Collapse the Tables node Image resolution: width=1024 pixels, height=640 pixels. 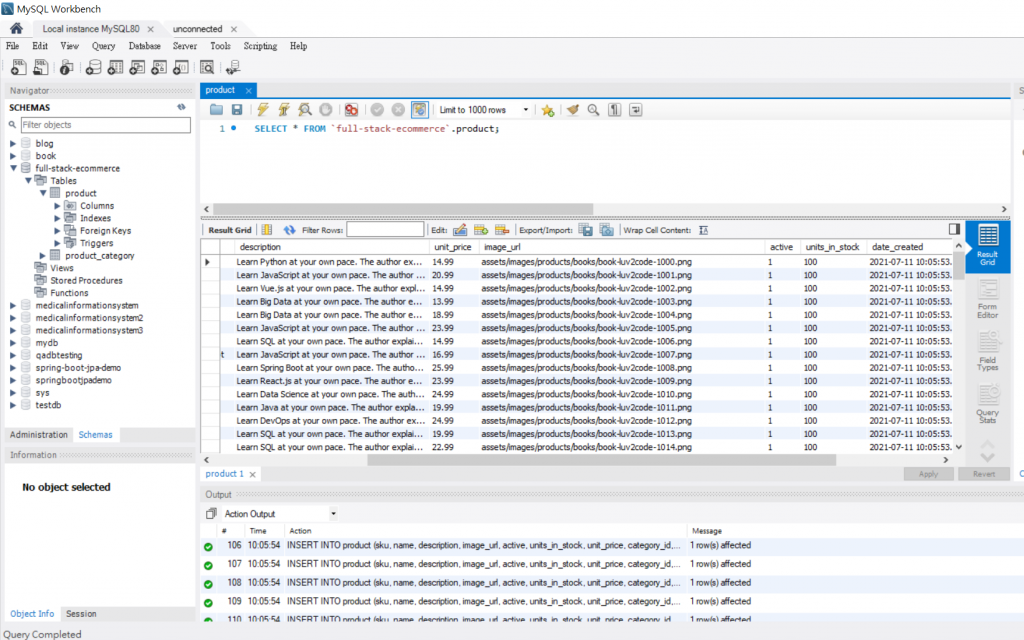[28, 180]
